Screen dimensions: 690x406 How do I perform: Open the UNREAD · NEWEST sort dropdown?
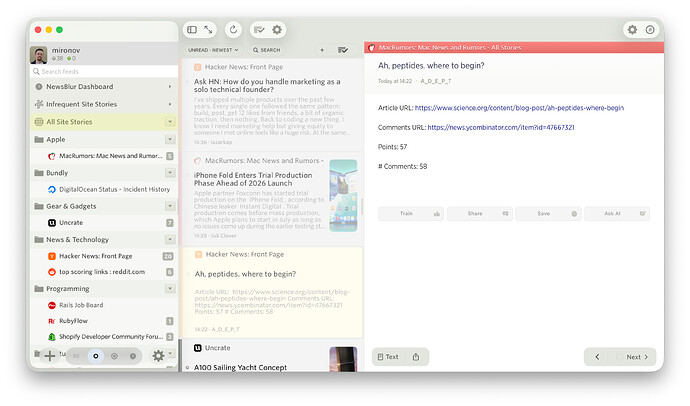(x=213, y=50)
